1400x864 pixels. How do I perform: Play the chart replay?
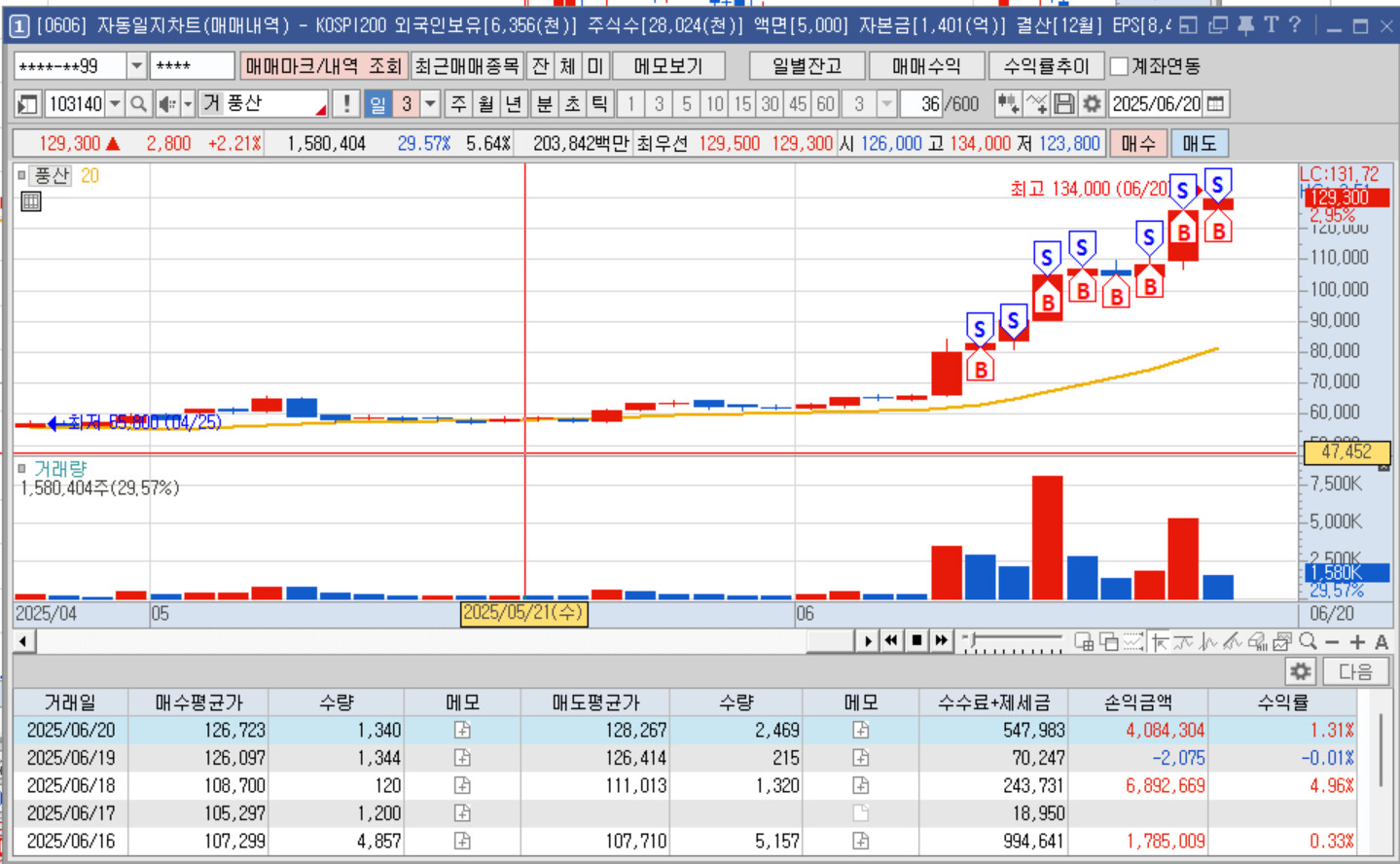coord(868,641)
